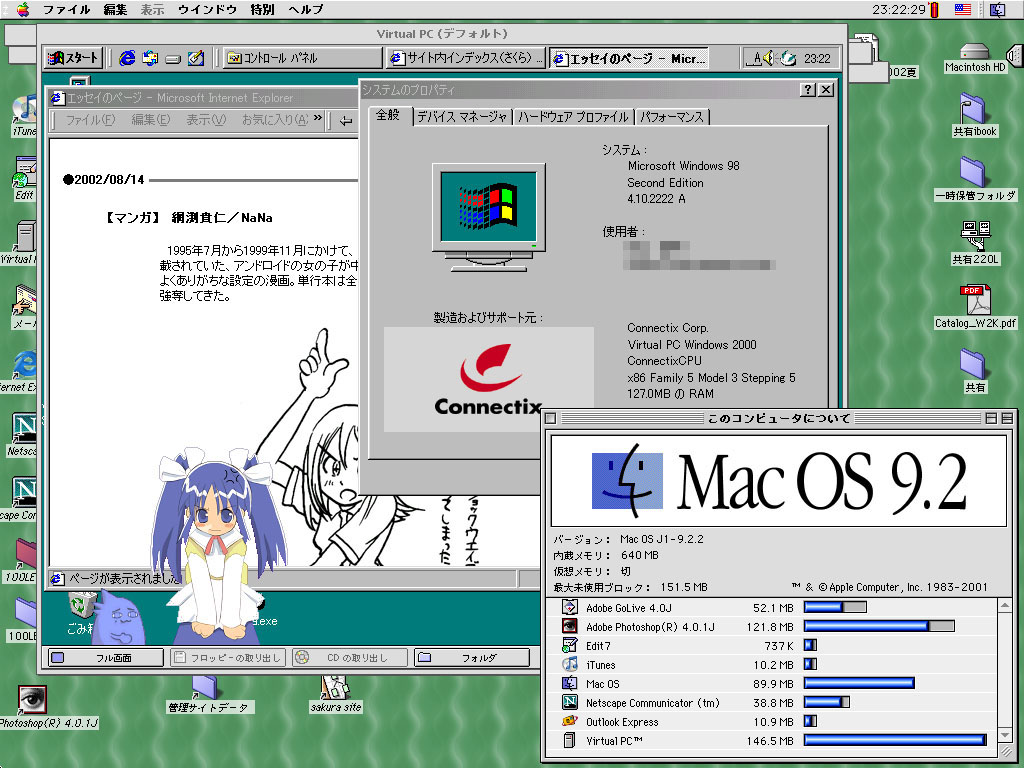Open the ファイル(F) menu in Internet Explorer
This screenshot has height=768, width=1024.
click(90, 120)
